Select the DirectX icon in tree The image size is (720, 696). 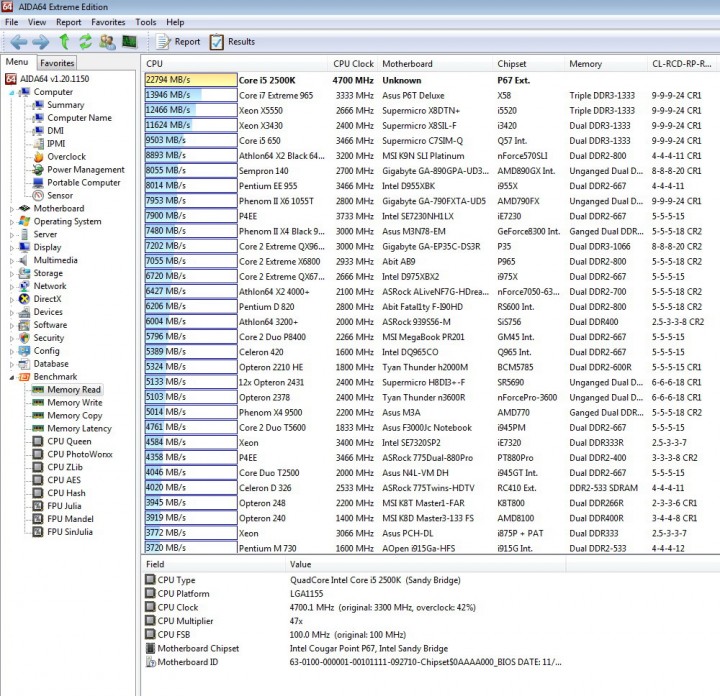point(24,299)
